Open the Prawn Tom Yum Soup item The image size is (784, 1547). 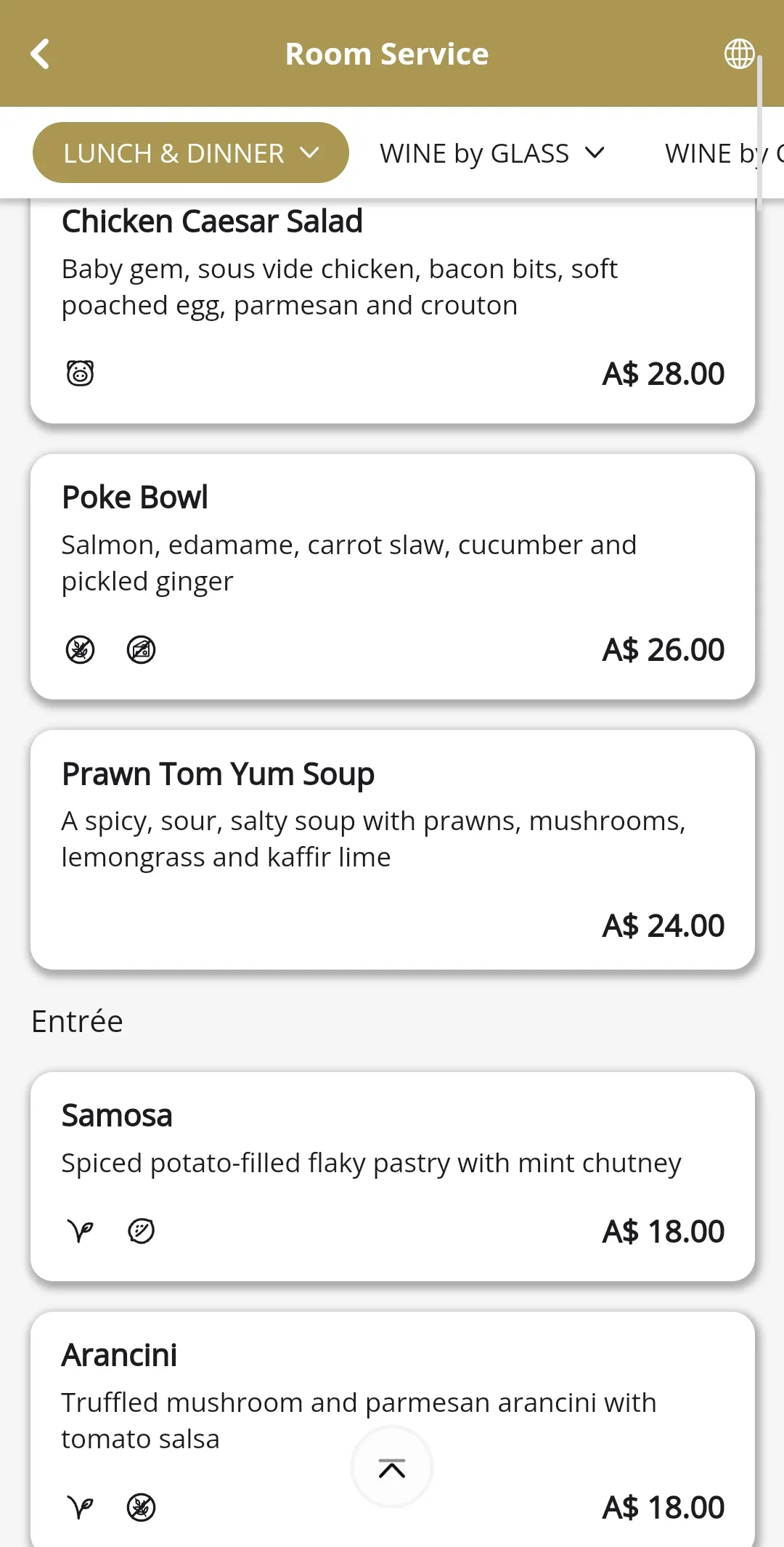pyautogui.click(x=393, y=850)
